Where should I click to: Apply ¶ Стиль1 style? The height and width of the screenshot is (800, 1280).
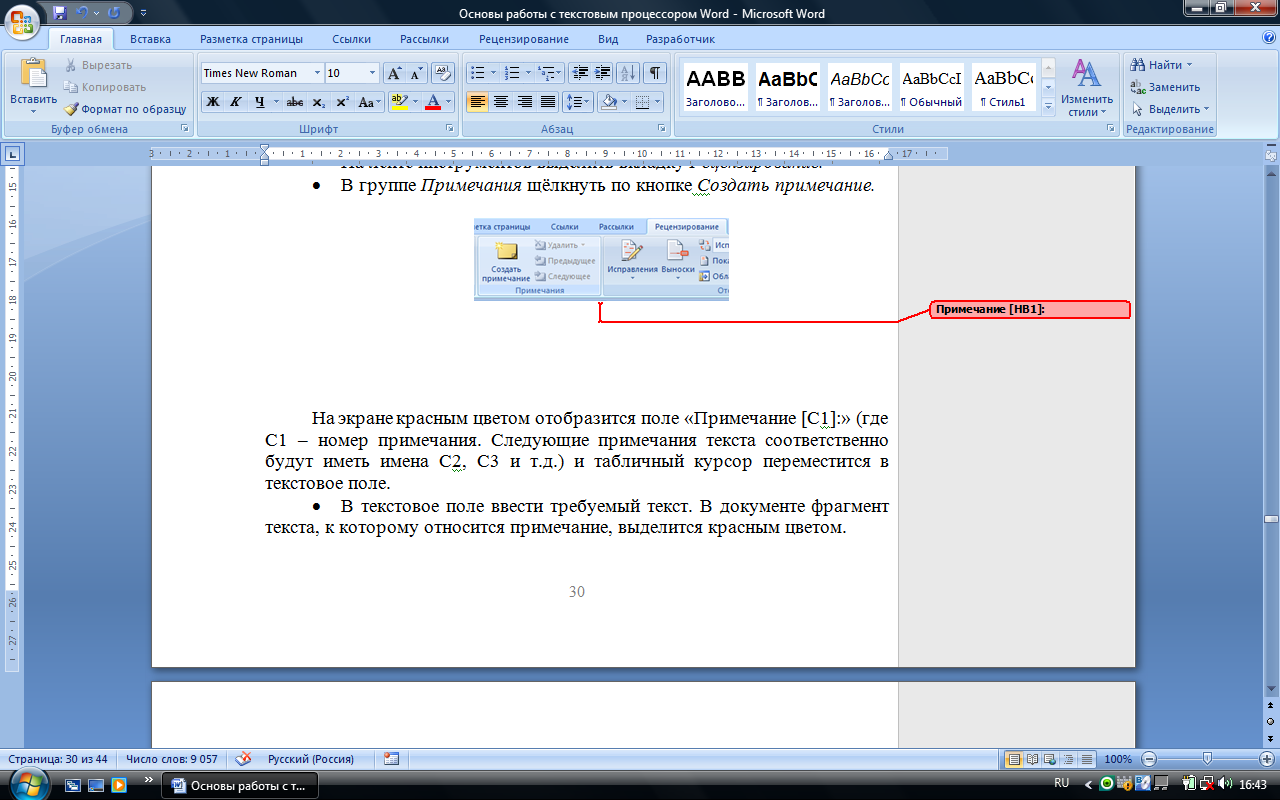tap(1003, 88)
